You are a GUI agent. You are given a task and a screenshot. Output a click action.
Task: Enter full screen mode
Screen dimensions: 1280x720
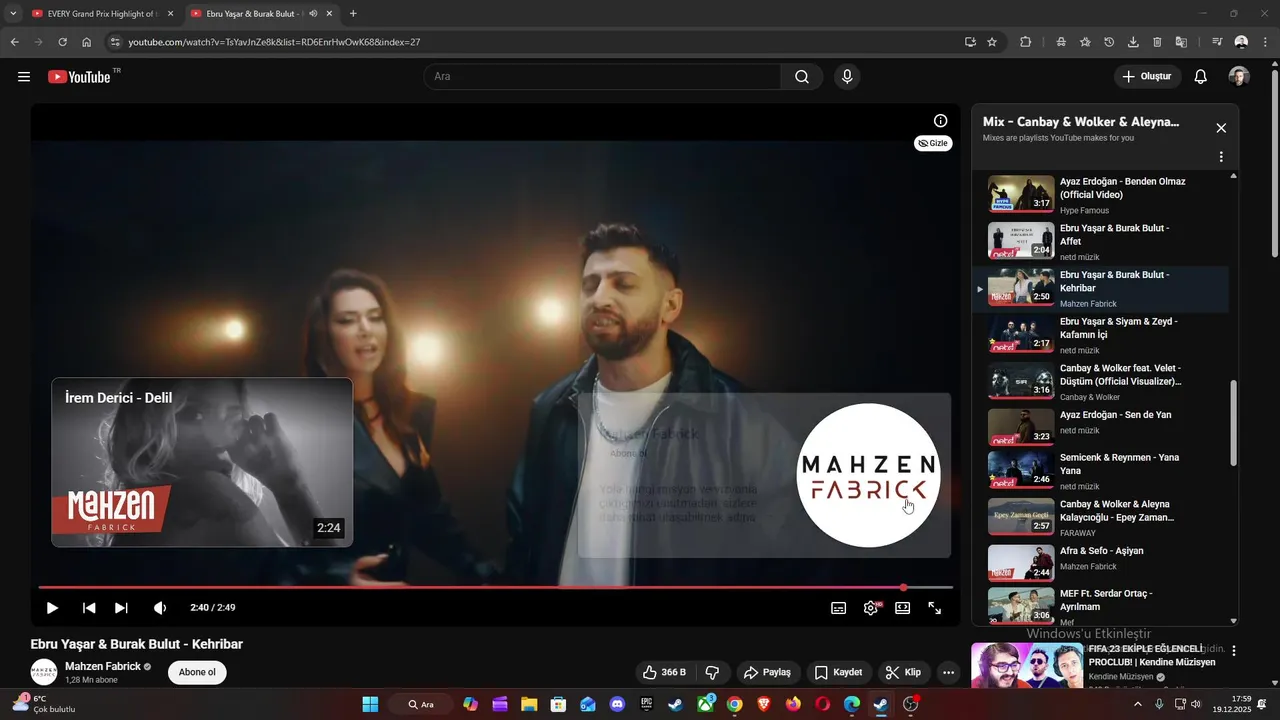(935, 608)
